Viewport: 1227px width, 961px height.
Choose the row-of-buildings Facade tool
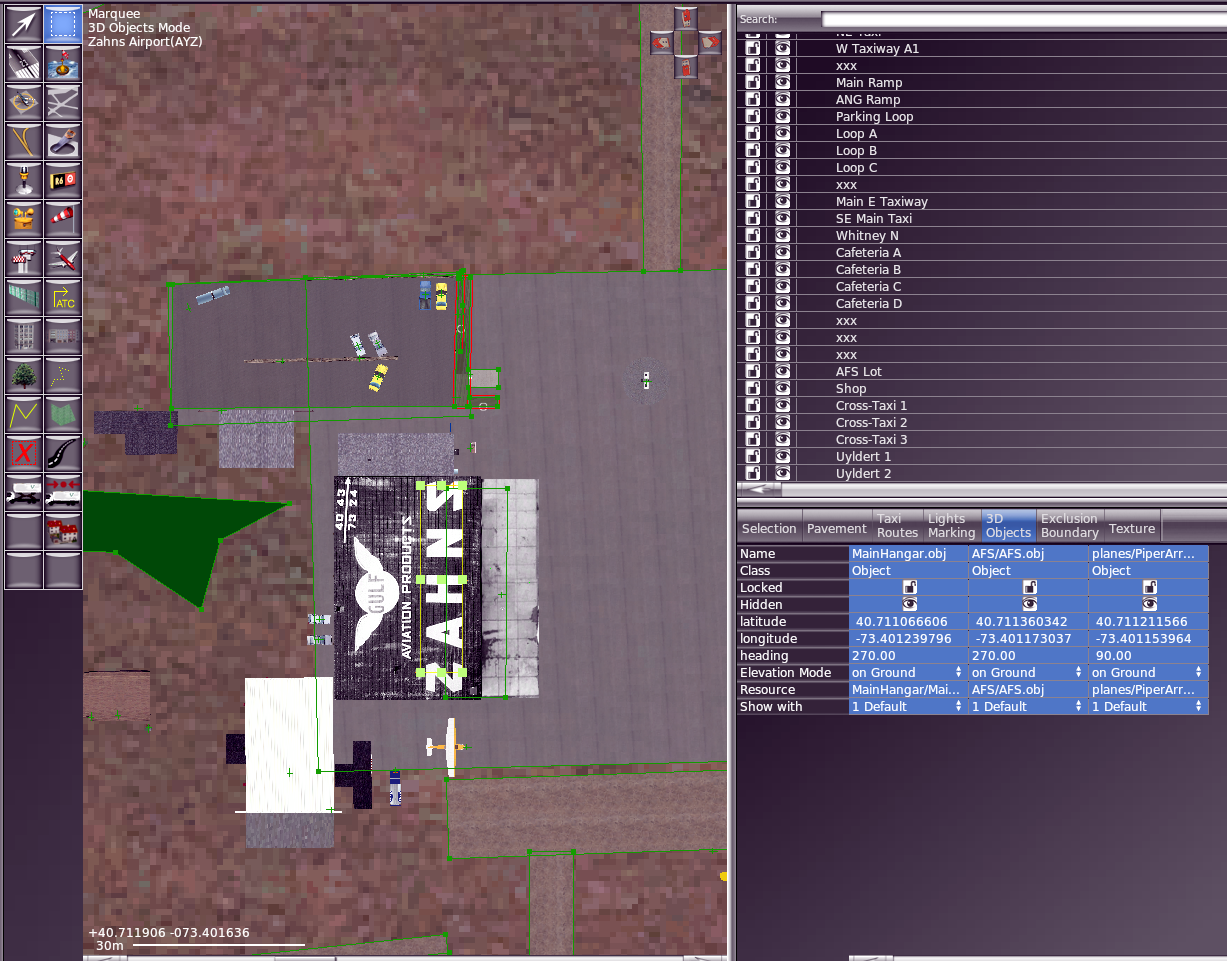63,336
